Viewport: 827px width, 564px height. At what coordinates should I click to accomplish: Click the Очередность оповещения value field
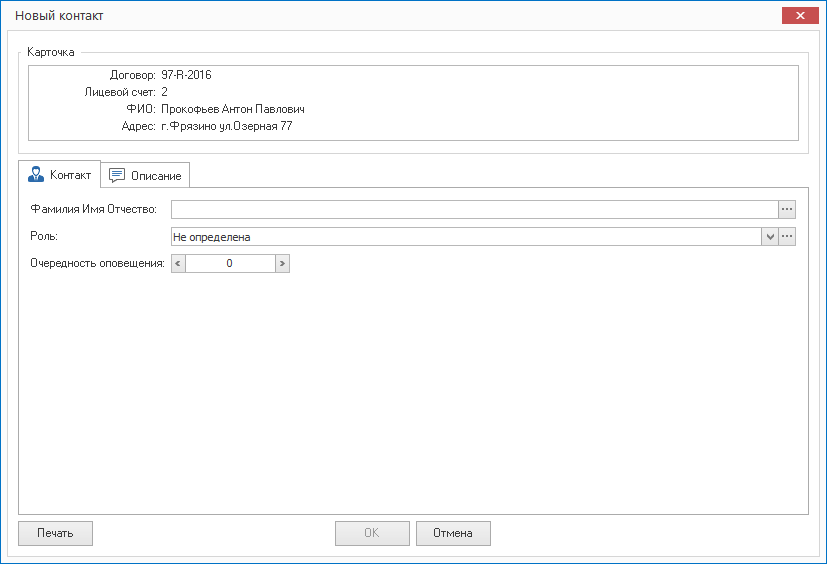tap(230, 263)
